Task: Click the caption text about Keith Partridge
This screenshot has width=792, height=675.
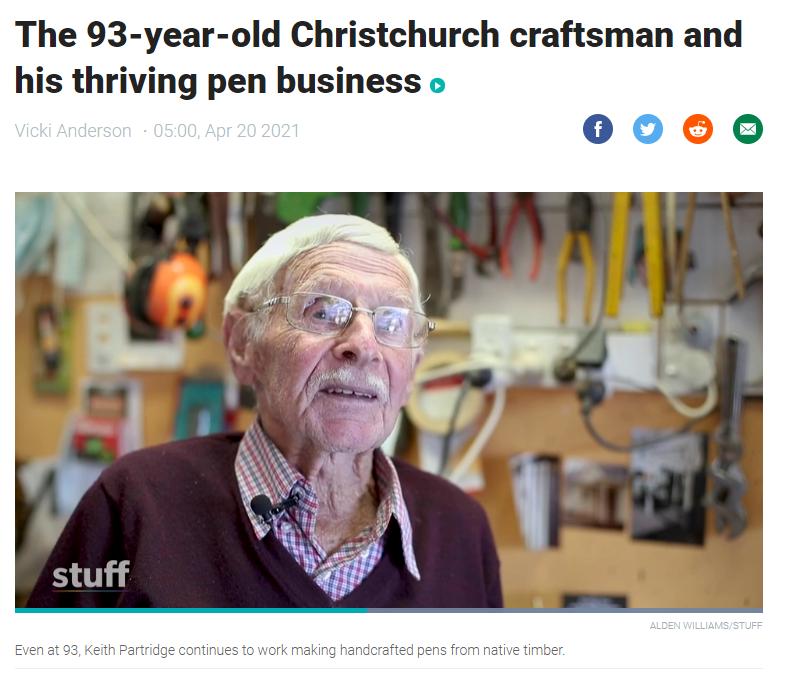Action: [x=289, y=650]
